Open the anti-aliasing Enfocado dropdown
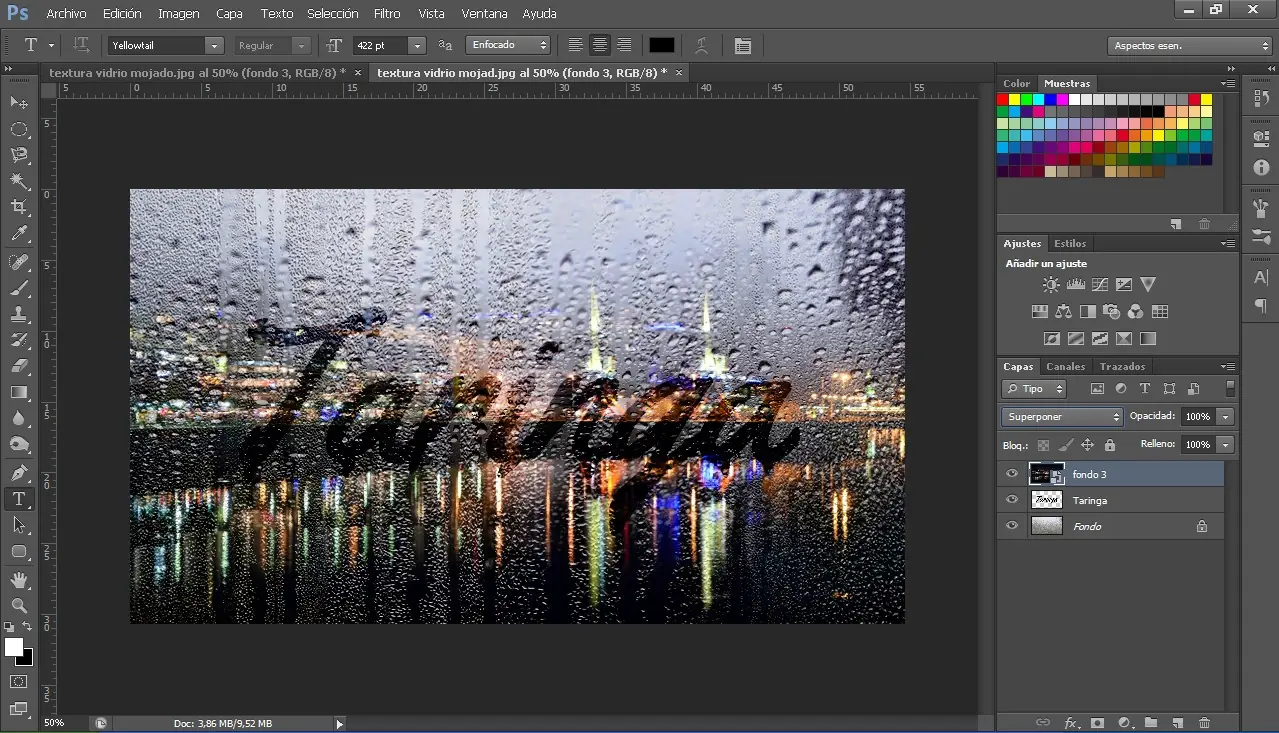 (x=509, y=45)
